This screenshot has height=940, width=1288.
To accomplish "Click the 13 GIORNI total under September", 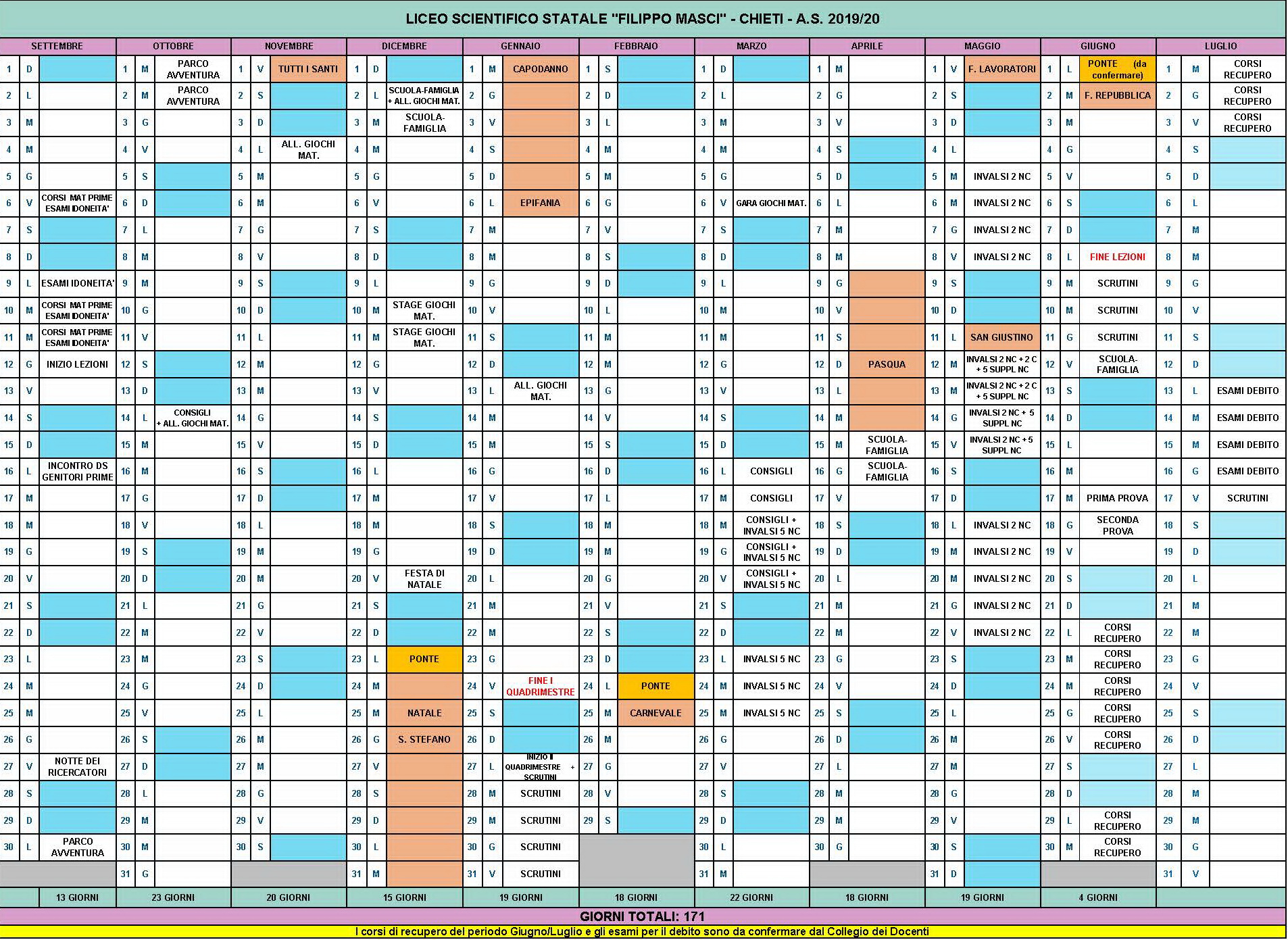I will pyautogui.click(x=78, y=897).
